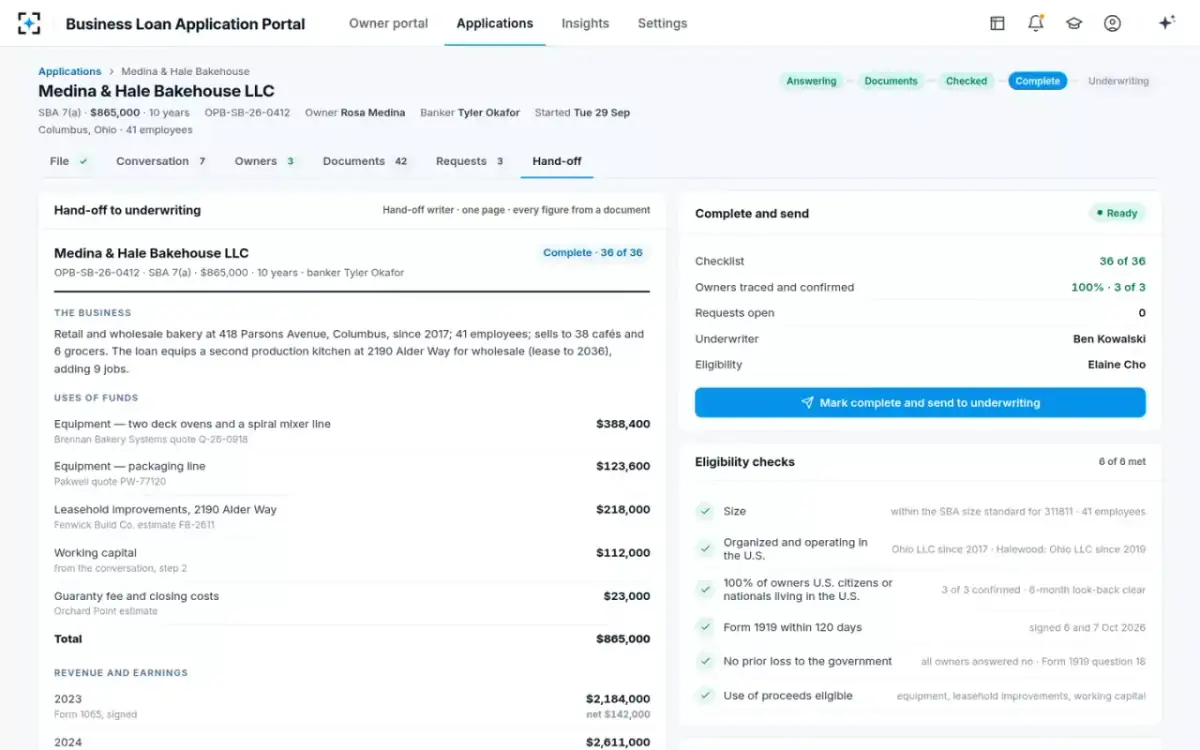
Task: Open the notifications bell
Action: click(1036, 23)
